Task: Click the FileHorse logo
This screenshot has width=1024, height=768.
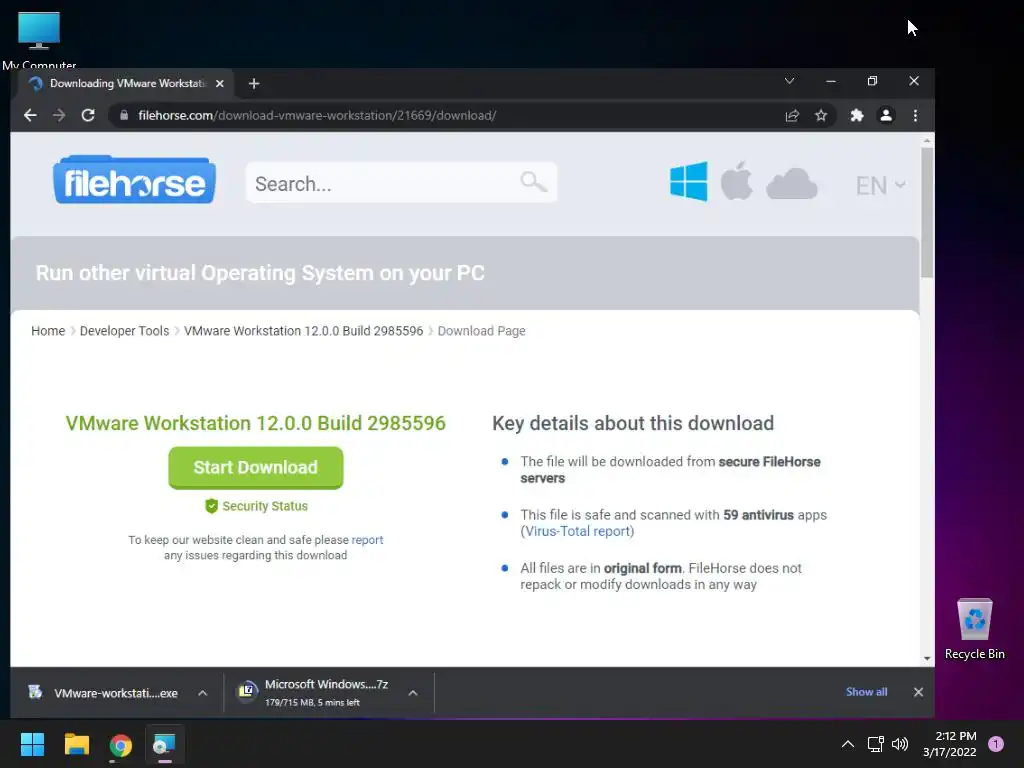Action: [x=134, y=180]
